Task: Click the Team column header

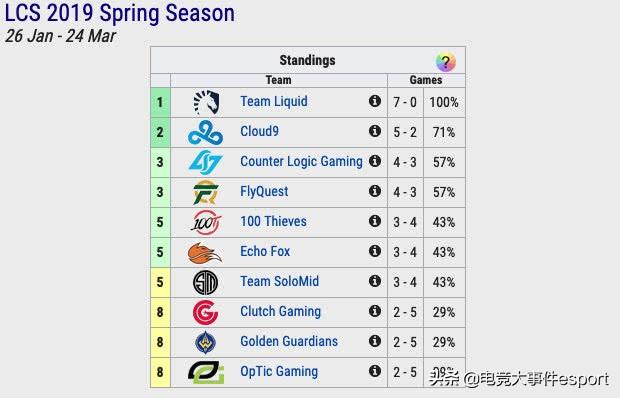Action: [x=278, y=80]
